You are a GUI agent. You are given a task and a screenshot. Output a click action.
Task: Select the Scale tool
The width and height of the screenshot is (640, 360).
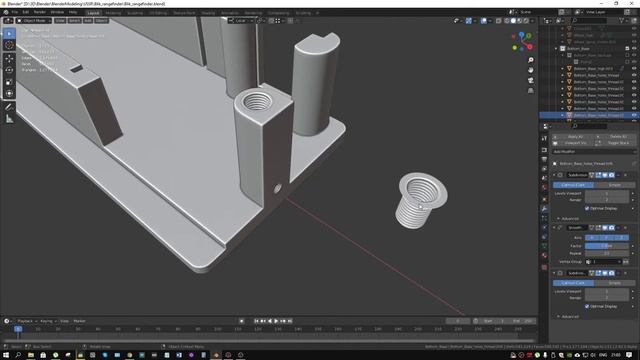(x=9, y=82)
